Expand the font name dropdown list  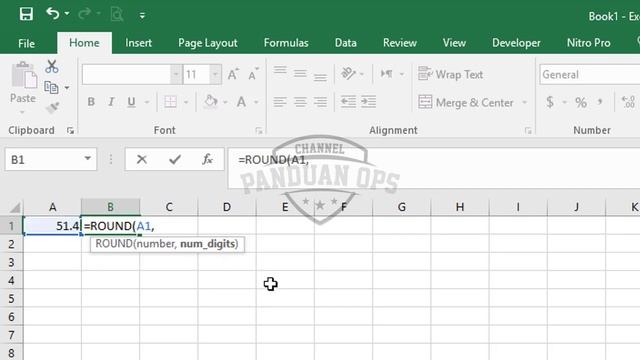pyautogui.click(x=176, y=74)
